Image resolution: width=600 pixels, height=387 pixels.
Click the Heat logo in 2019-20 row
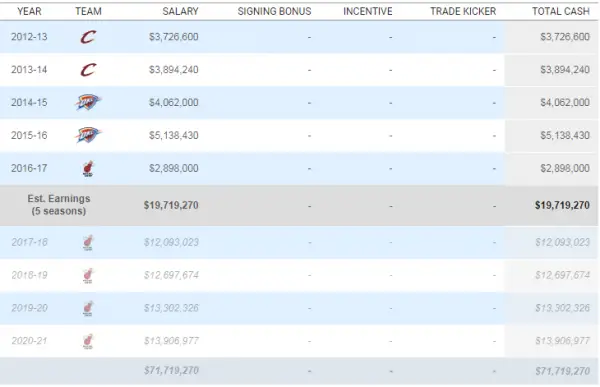tap(88, 308)
